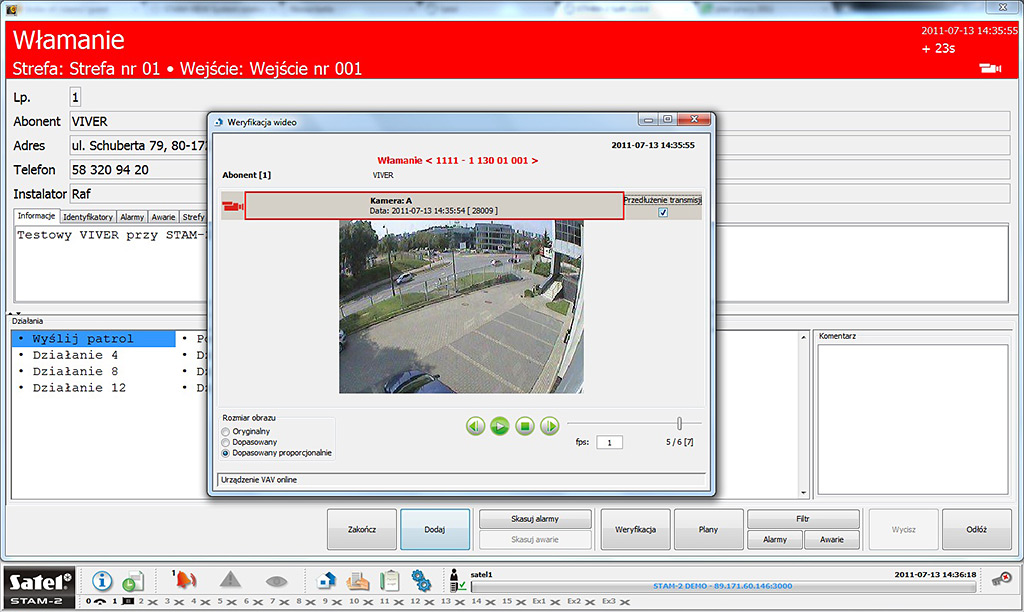Select the Oryginalny image size option
The image size is (1024, 612).
[x=226, y=431]
